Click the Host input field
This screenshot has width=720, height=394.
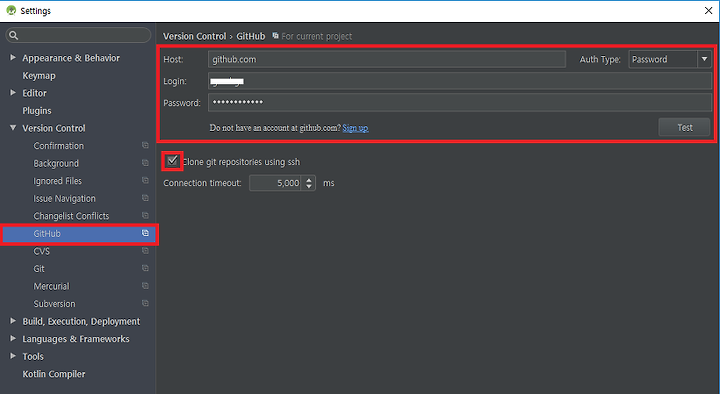point(387,59)
